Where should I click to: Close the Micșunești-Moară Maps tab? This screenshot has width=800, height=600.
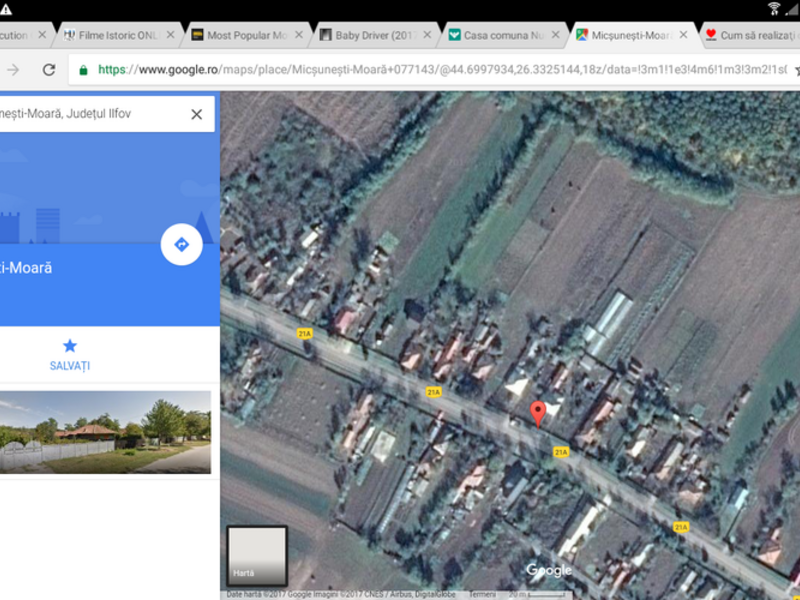[x=682, y=35]
